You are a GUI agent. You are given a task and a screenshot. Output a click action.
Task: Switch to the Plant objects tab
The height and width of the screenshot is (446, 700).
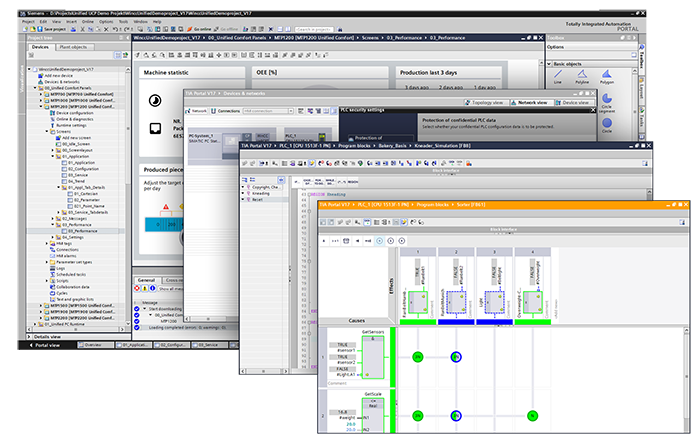[x=76, y=46]
